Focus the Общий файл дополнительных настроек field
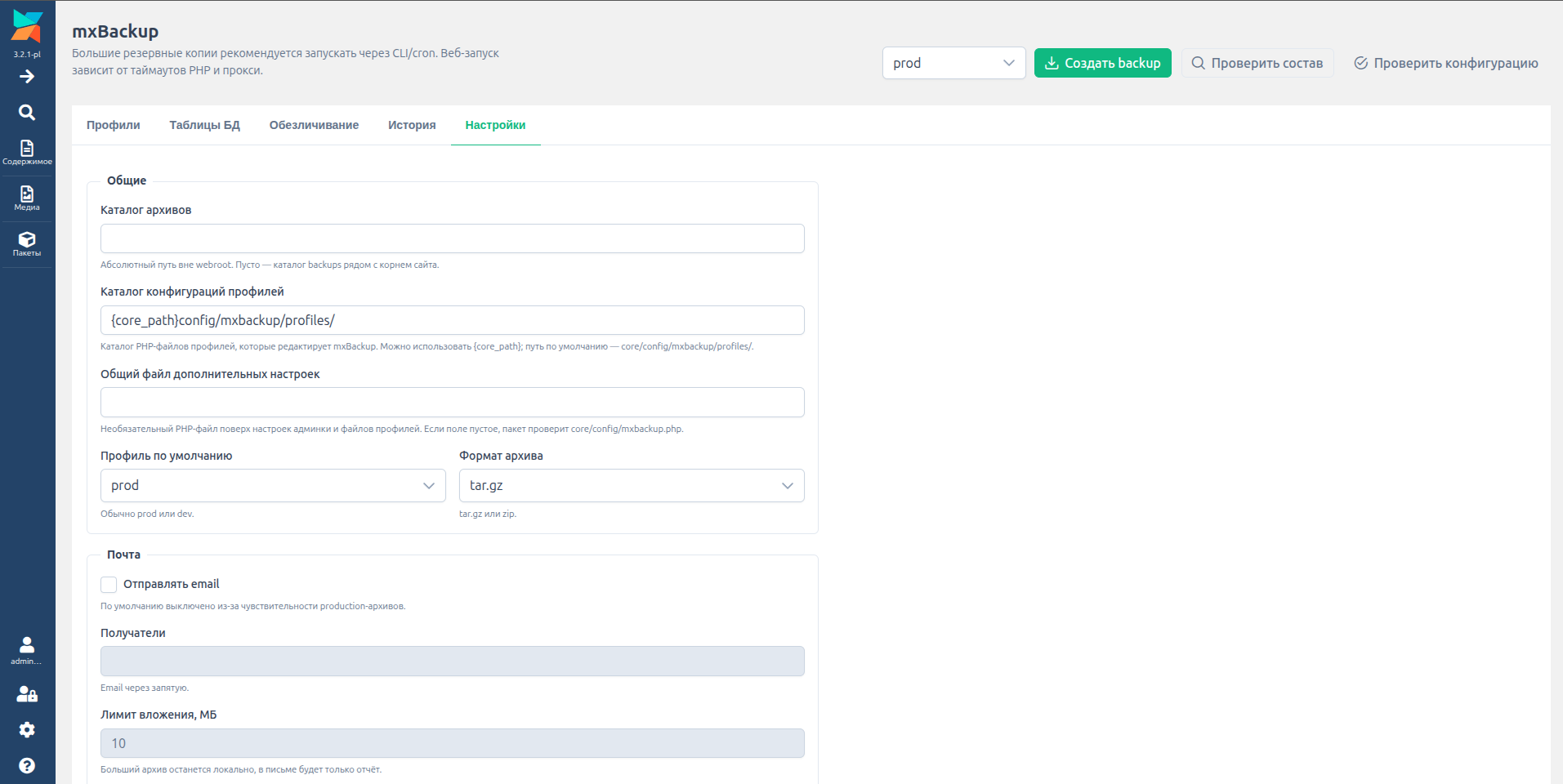The height and width of the screenshot is (784, 1563). pyautogui.click(x=453, y=403)
